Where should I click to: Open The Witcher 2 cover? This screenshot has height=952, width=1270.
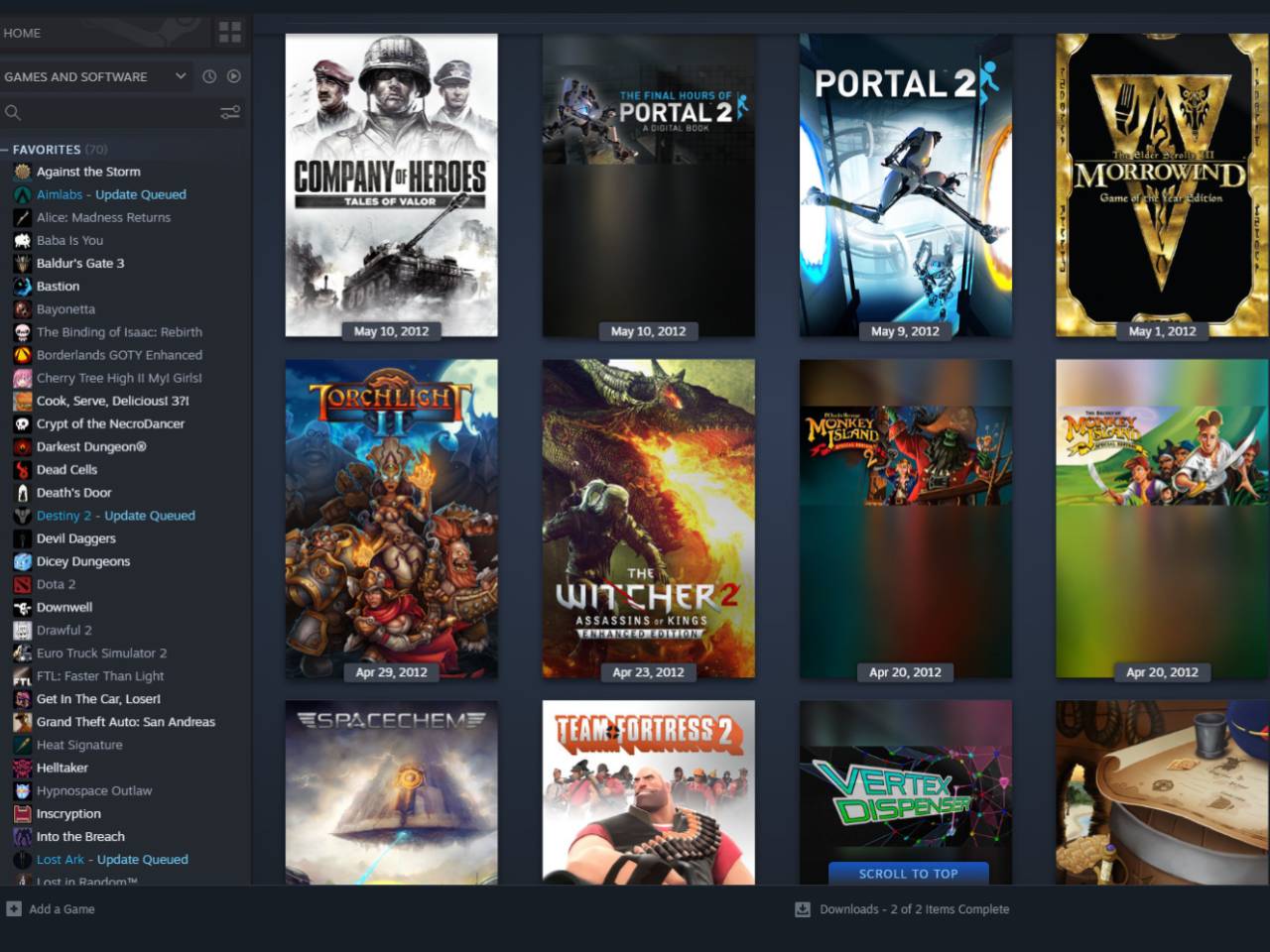648,519
